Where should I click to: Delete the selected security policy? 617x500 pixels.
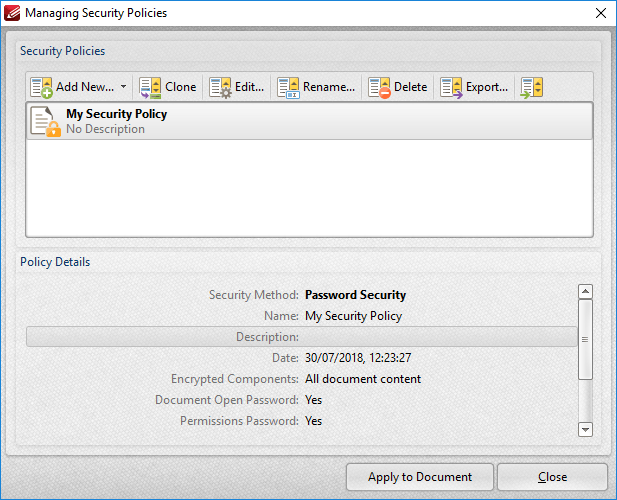pyautogui.click(x=397, y=87)
